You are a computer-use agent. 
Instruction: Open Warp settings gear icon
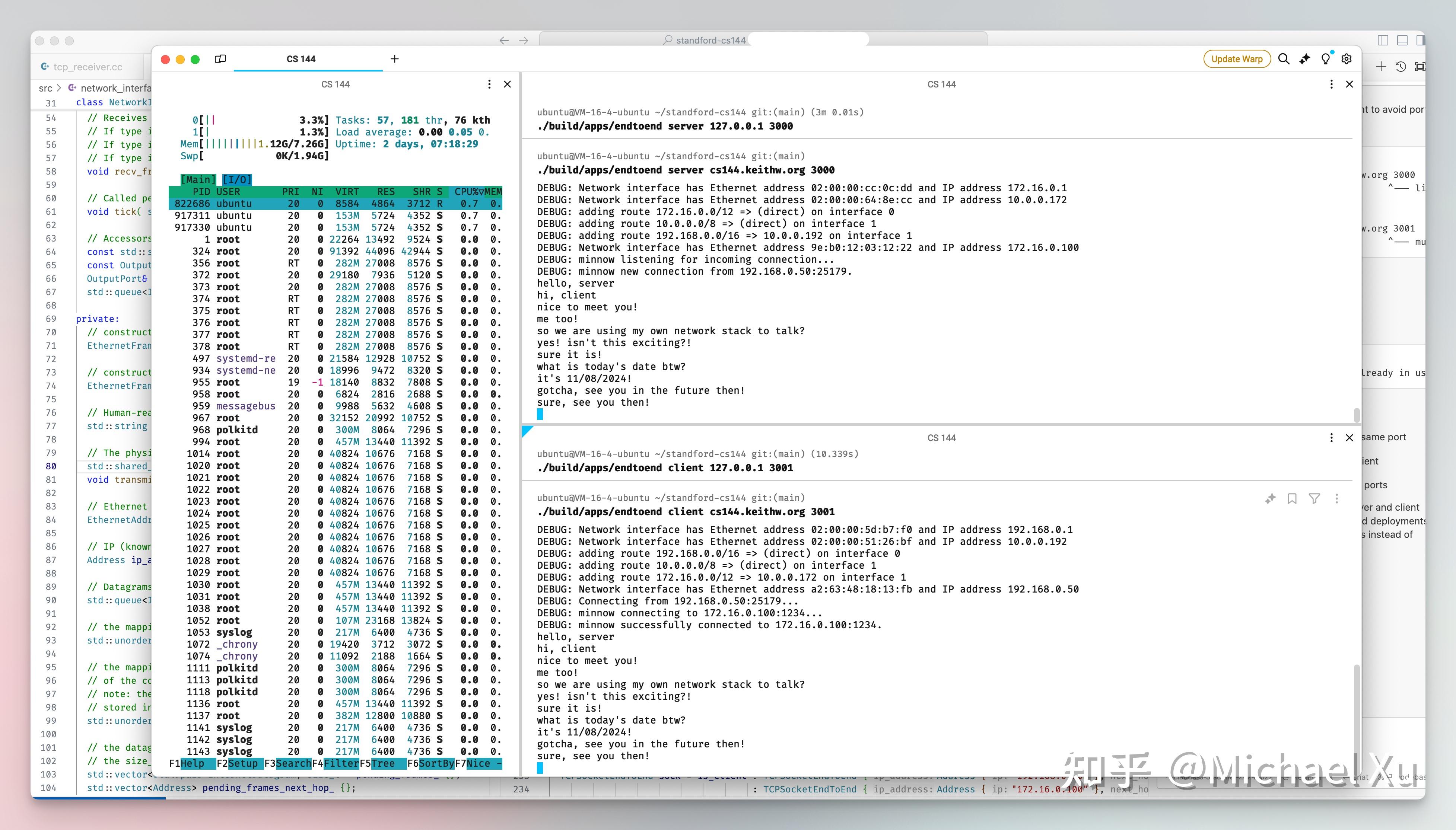coord(1347,59)
